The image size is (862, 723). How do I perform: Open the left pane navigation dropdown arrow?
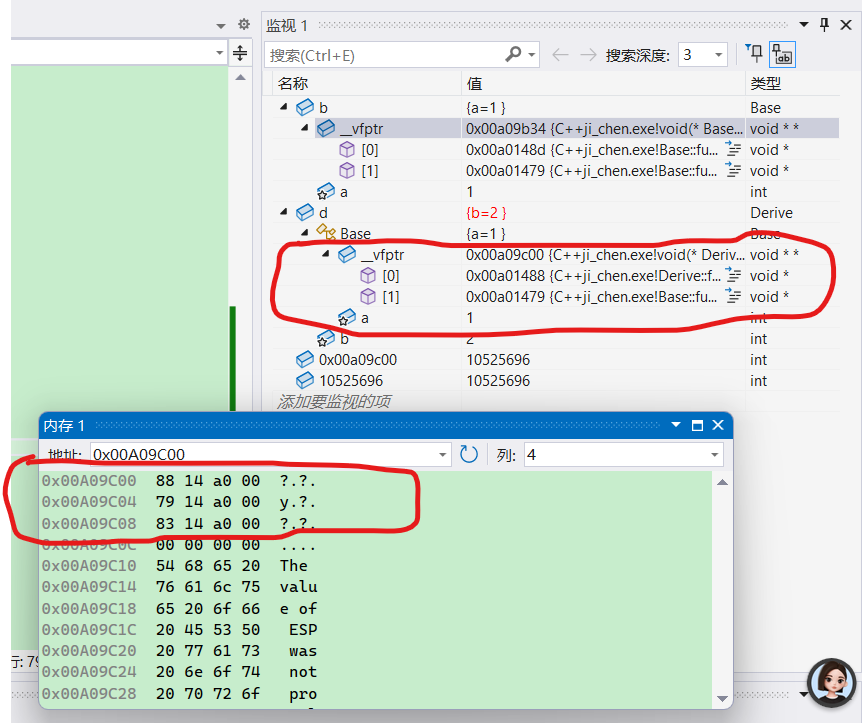pos(220,53)
